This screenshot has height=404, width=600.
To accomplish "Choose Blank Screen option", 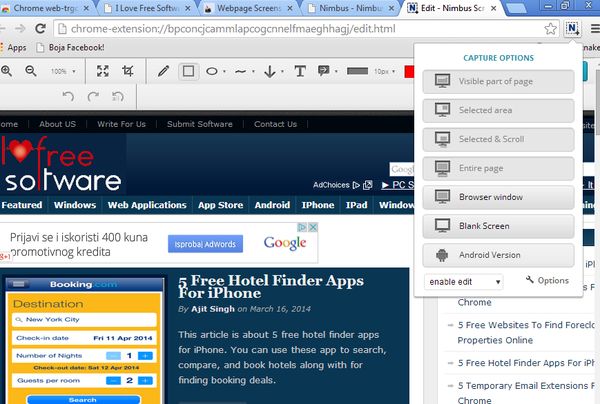I will point(498,226).
